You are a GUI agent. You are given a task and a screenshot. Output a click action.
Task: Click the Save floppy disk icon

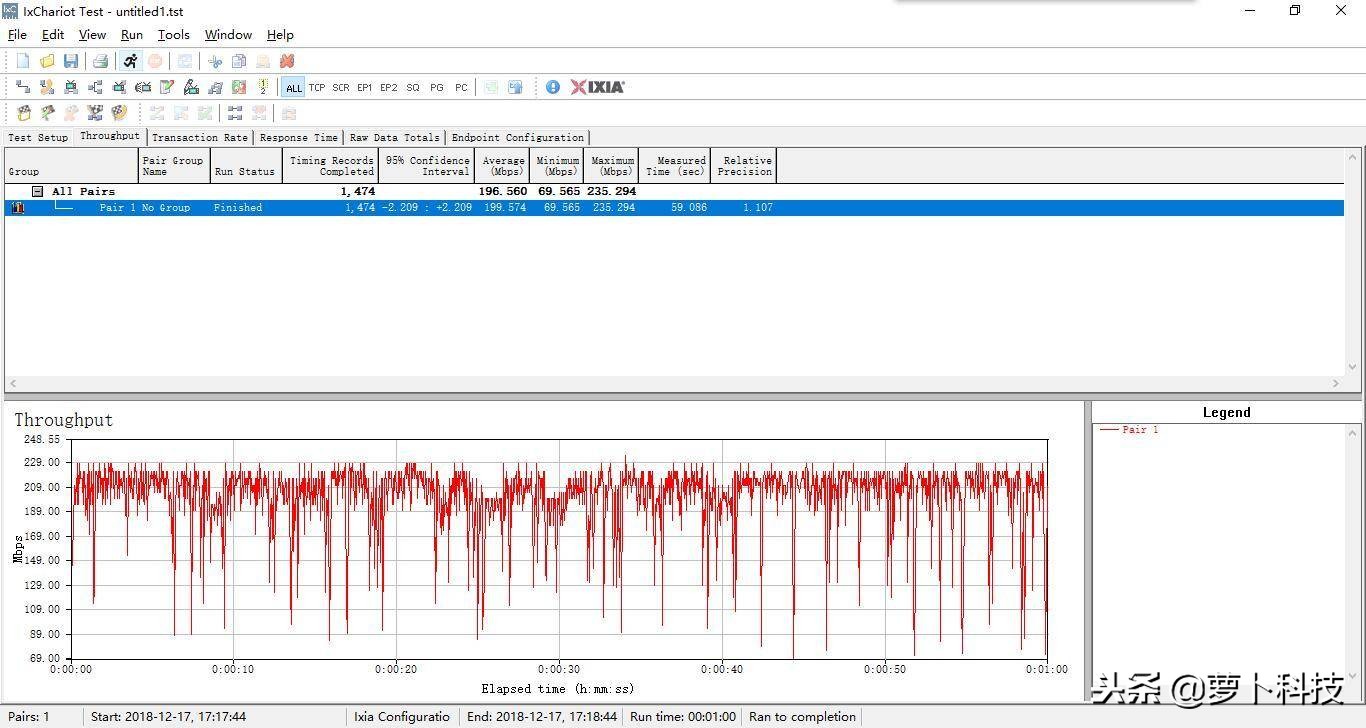click(71, 61)
